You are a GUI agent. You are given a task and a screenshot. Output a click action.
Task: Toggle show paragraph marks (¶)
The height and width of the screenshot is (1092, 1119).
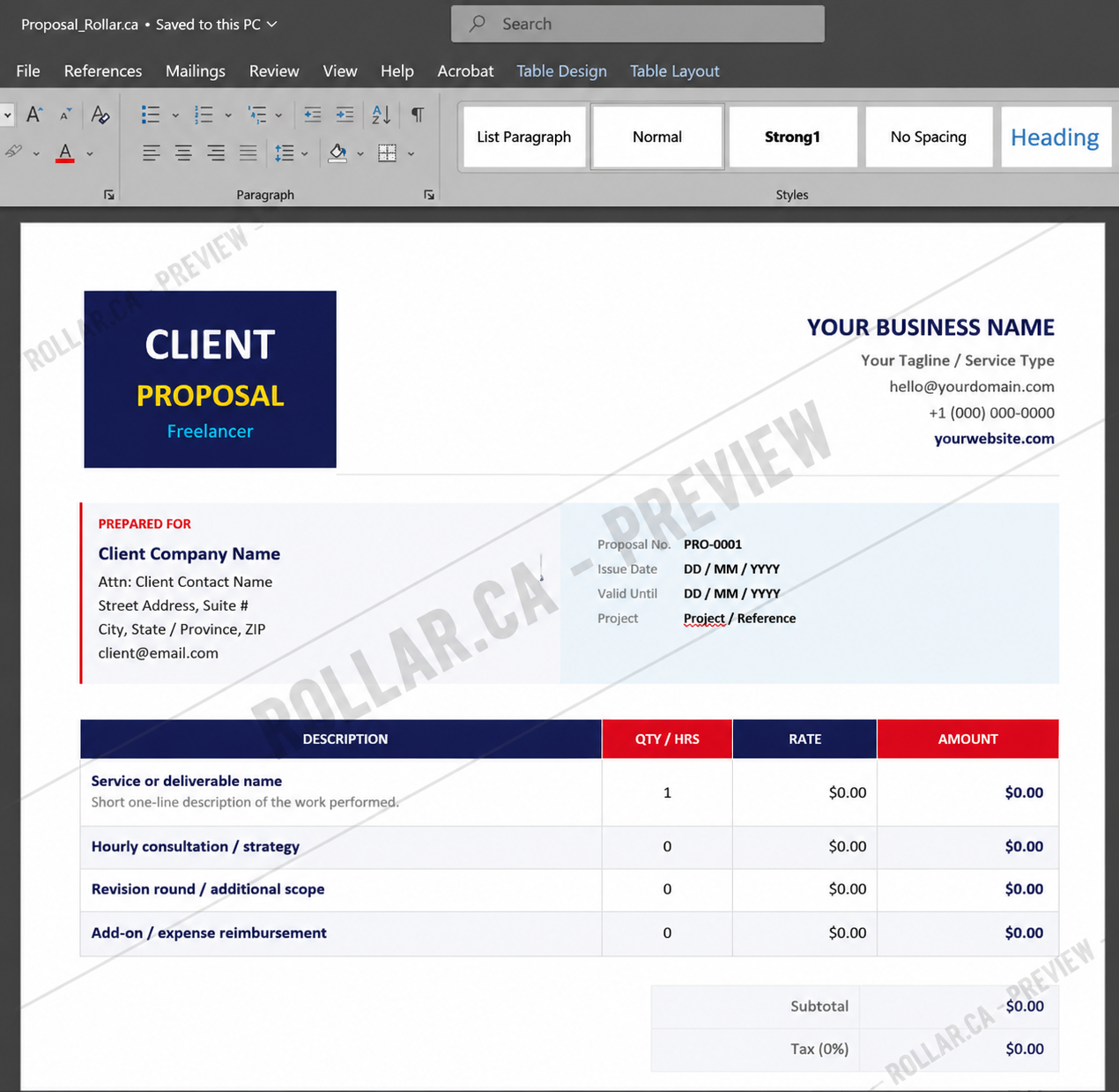[x=418, y=115]
